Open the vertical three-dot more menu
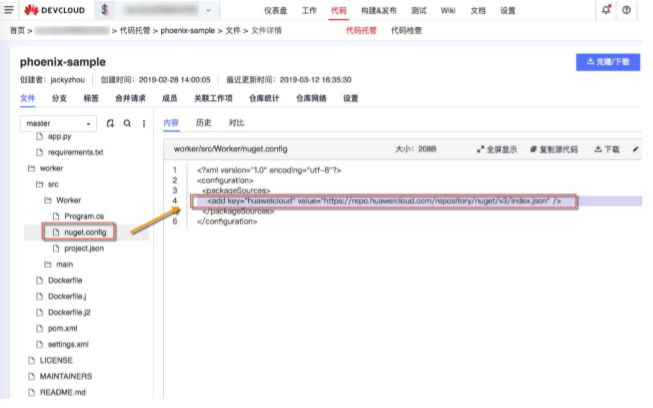653x408 pixels. pos(144,123)
